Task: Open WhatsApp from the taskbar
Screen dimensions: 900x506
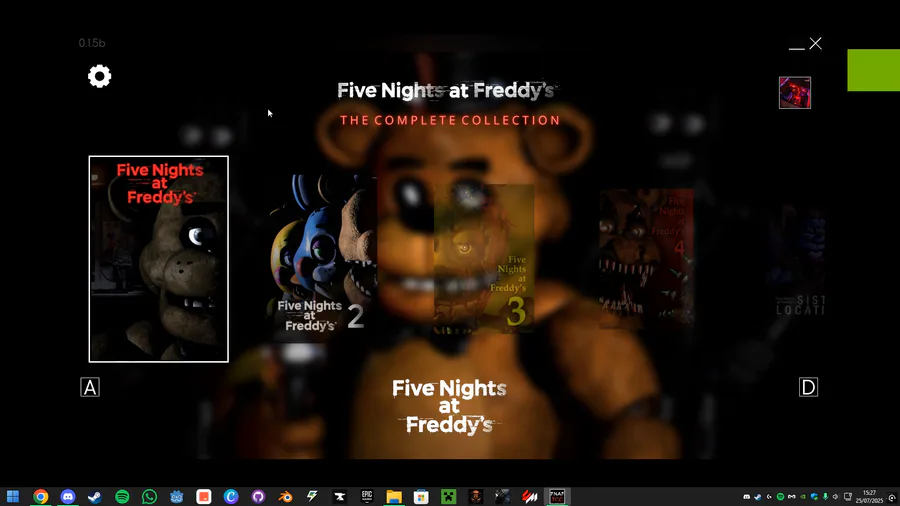Action: 149,496
